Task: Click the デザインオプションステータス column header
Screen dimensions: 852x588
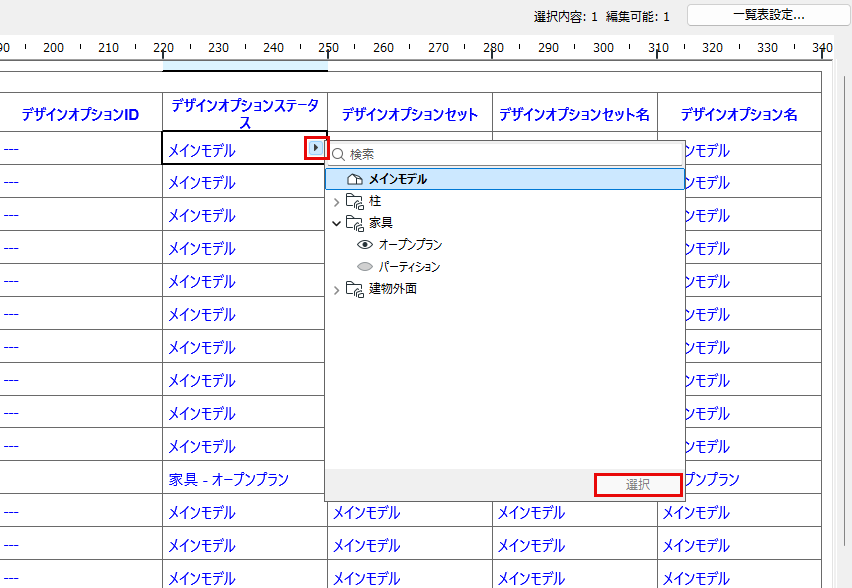Action: (x=245, y=112)
